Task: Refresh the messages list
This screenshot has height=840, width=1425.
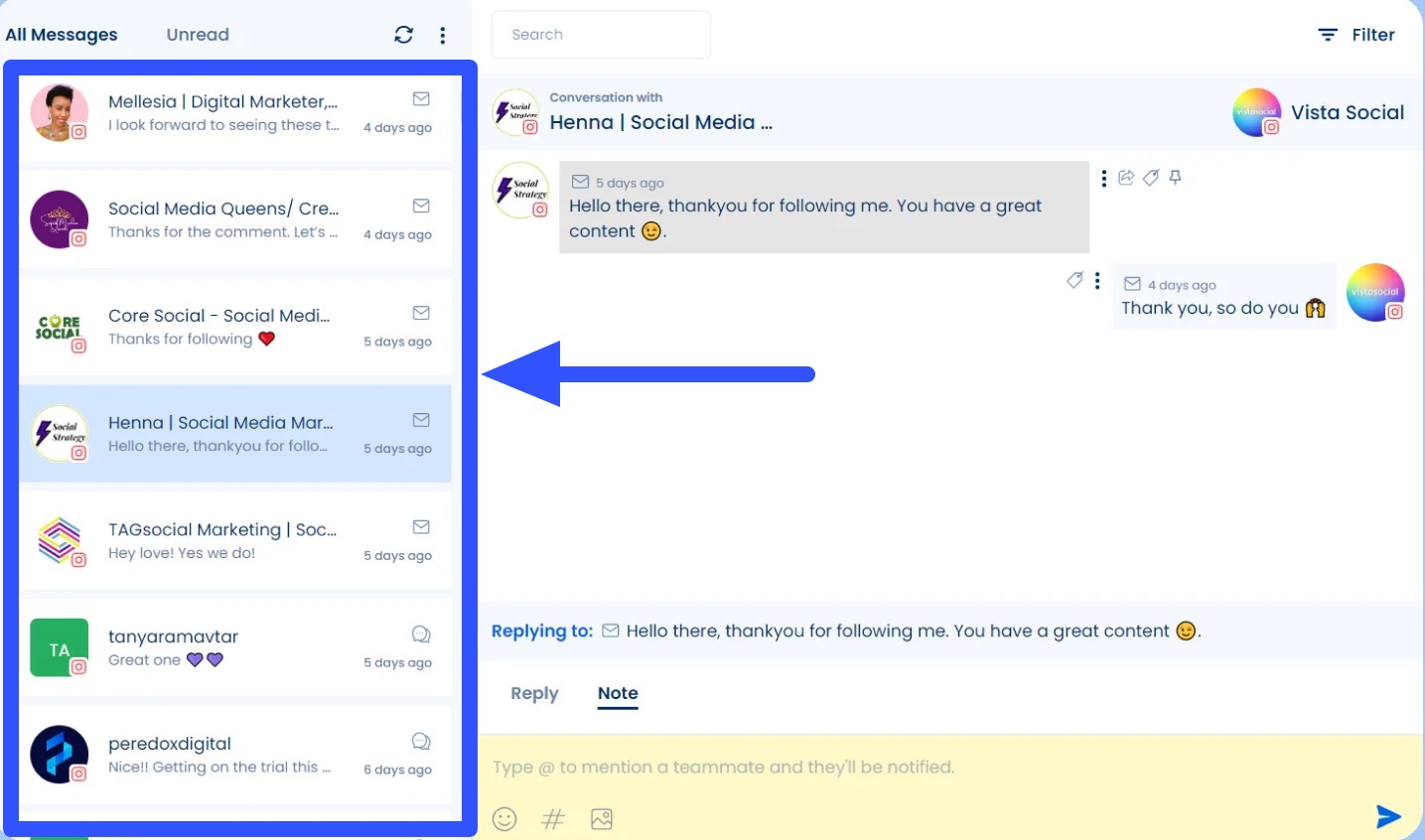Action: [403, 34]
